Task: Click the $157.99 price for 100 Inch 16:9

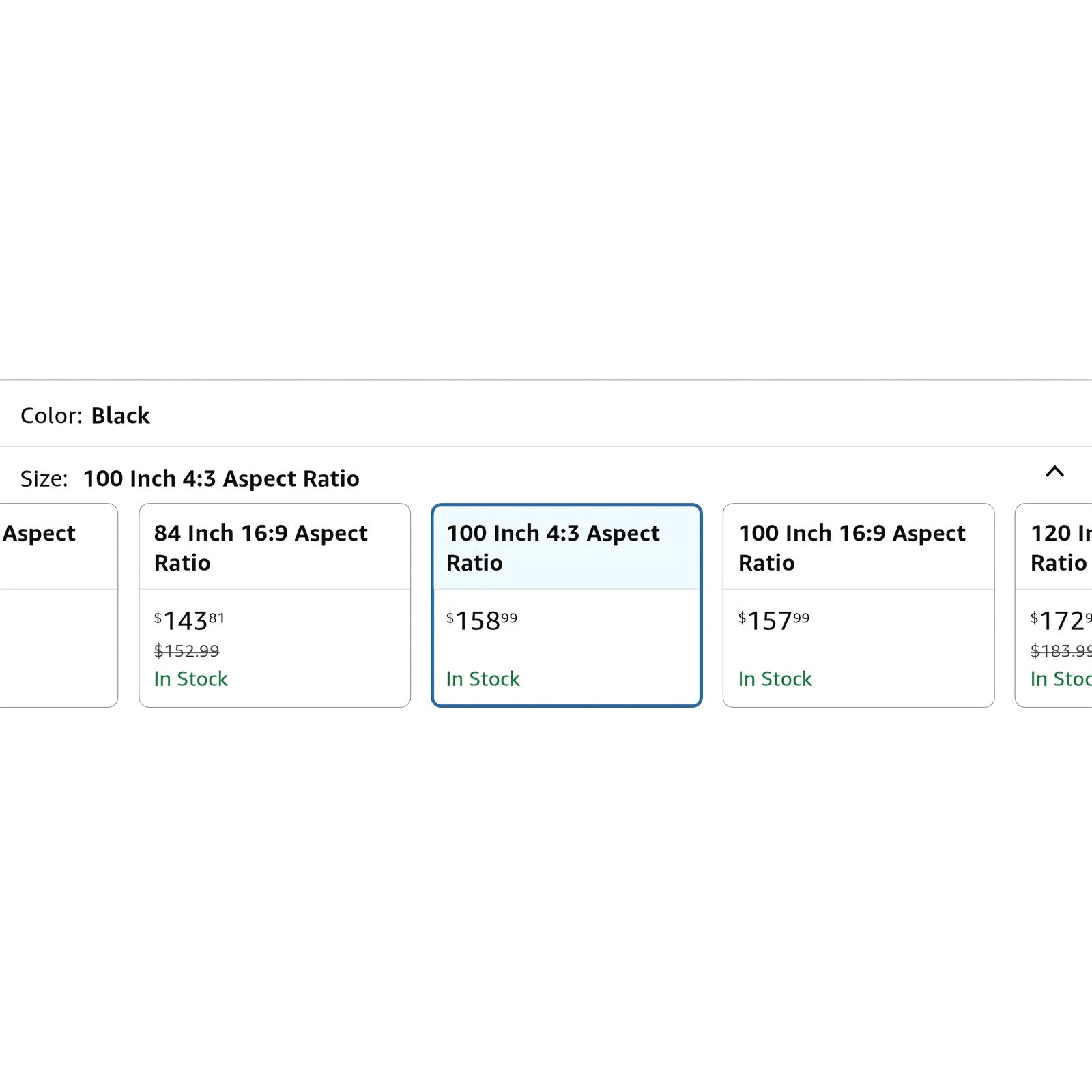Action: (773, 620)
